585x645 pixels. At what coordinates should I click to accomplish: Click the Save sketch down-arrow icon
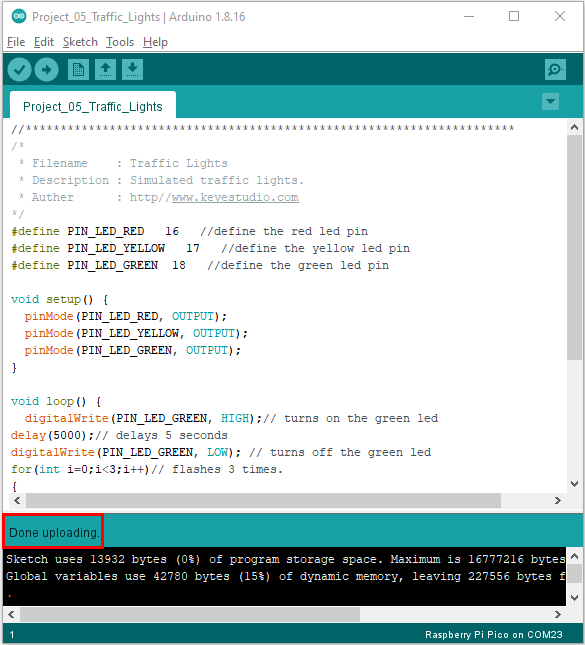(132, 70)
